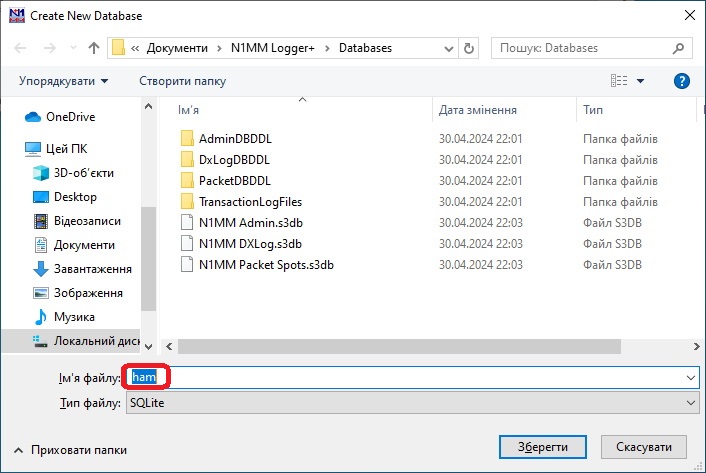
Task: Expand the Ім'я файлу dropdown arrow
Action: tap(691, 377)
